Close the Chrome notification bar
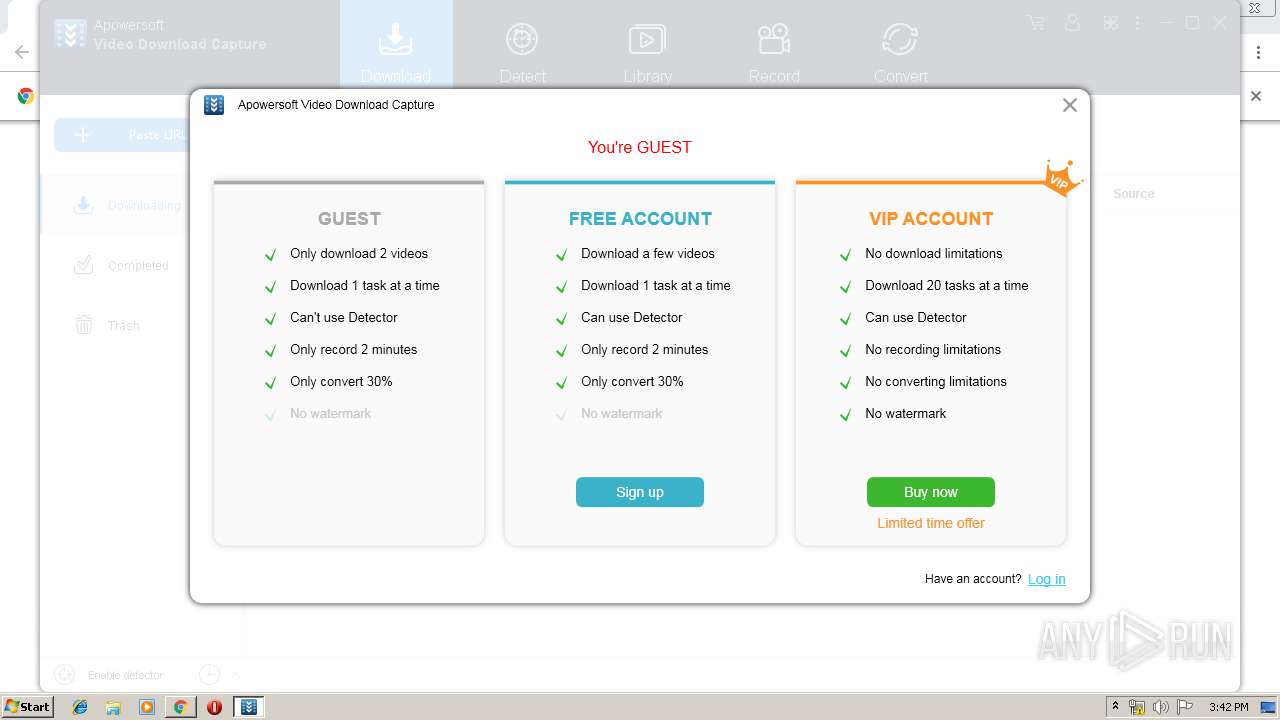Image resolution: width=1280 pixels, height=720 pixels. 1256,96
